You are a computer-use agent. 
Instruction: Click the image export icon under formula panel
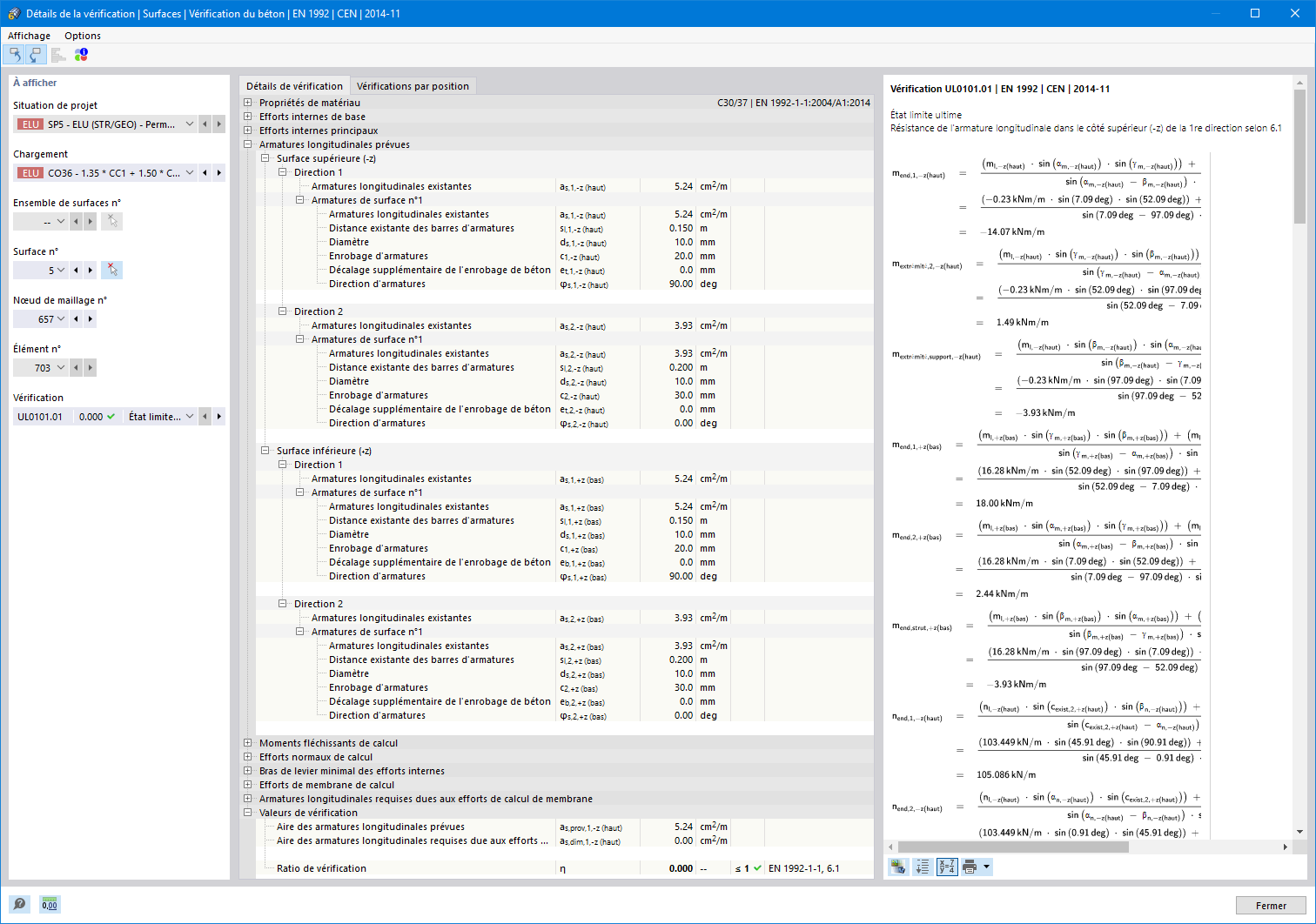898,867
